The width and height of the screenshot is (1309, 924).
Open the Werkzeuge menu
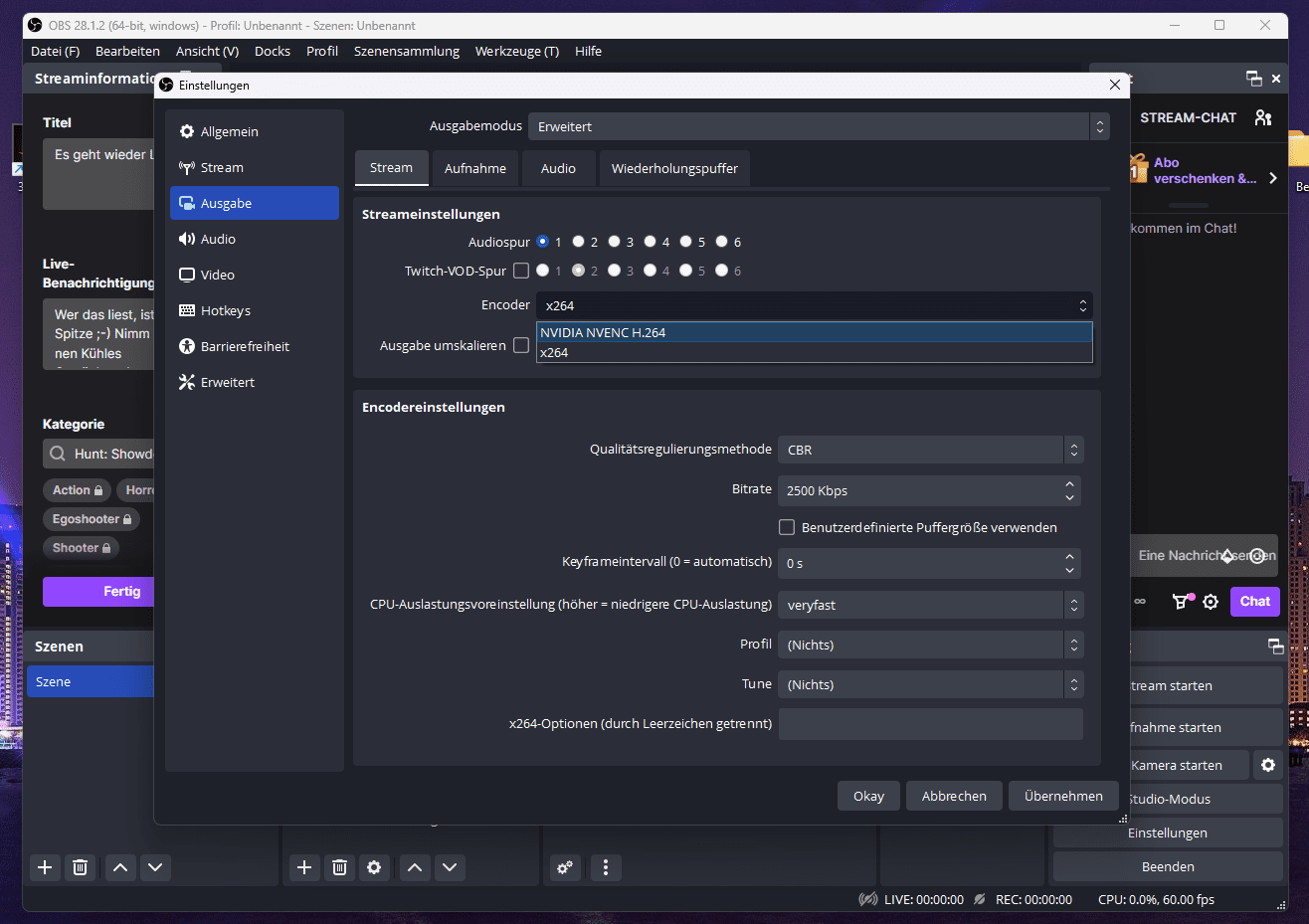pos(517,51)
